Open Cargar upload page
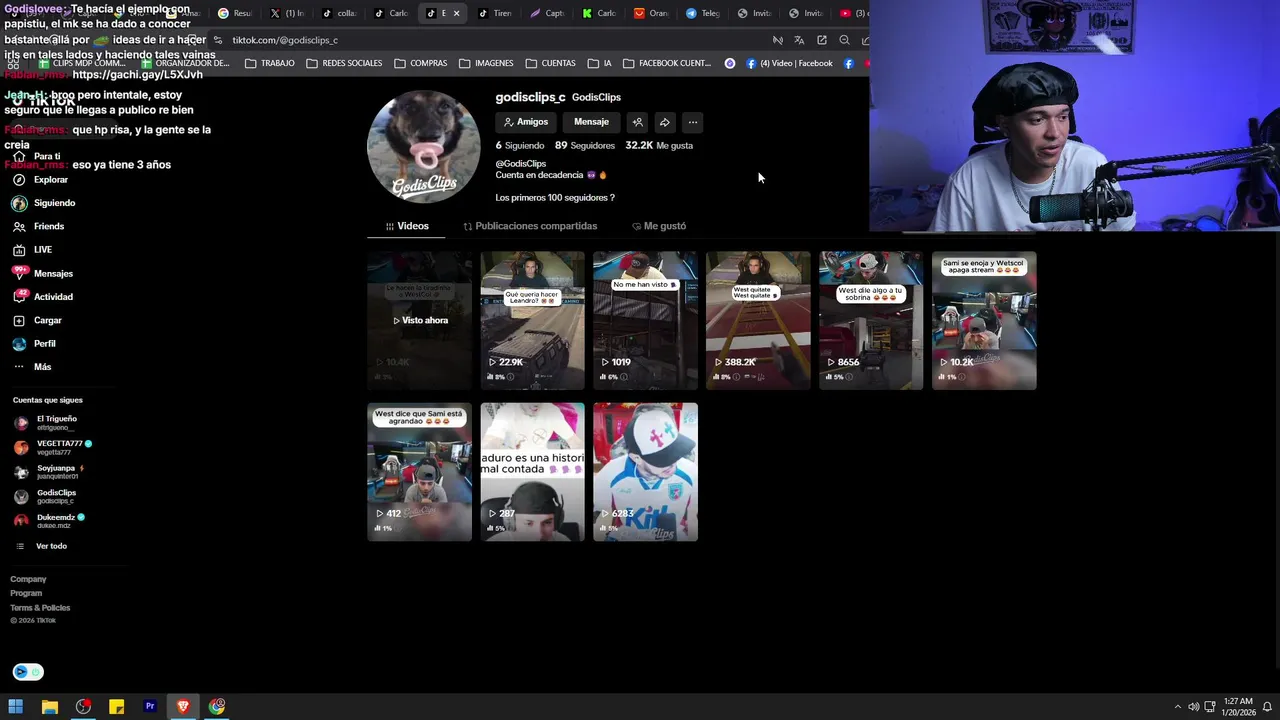Image resolution: width=1280 pixels, height=720 pixels. [x=38, y=320]
